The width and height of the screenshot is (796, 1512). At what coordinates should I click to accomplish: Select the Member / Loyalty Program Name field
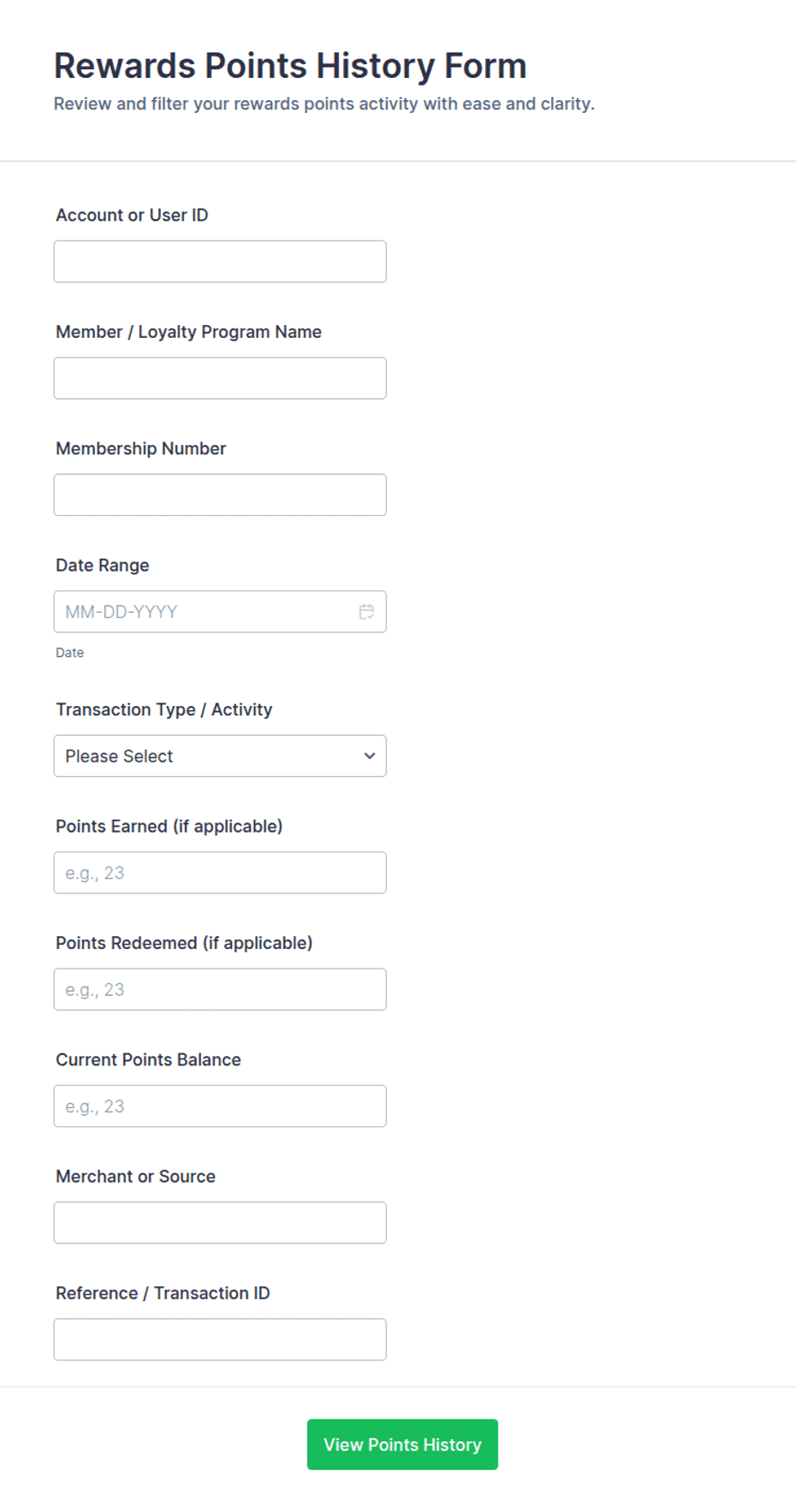click(220, 378)
